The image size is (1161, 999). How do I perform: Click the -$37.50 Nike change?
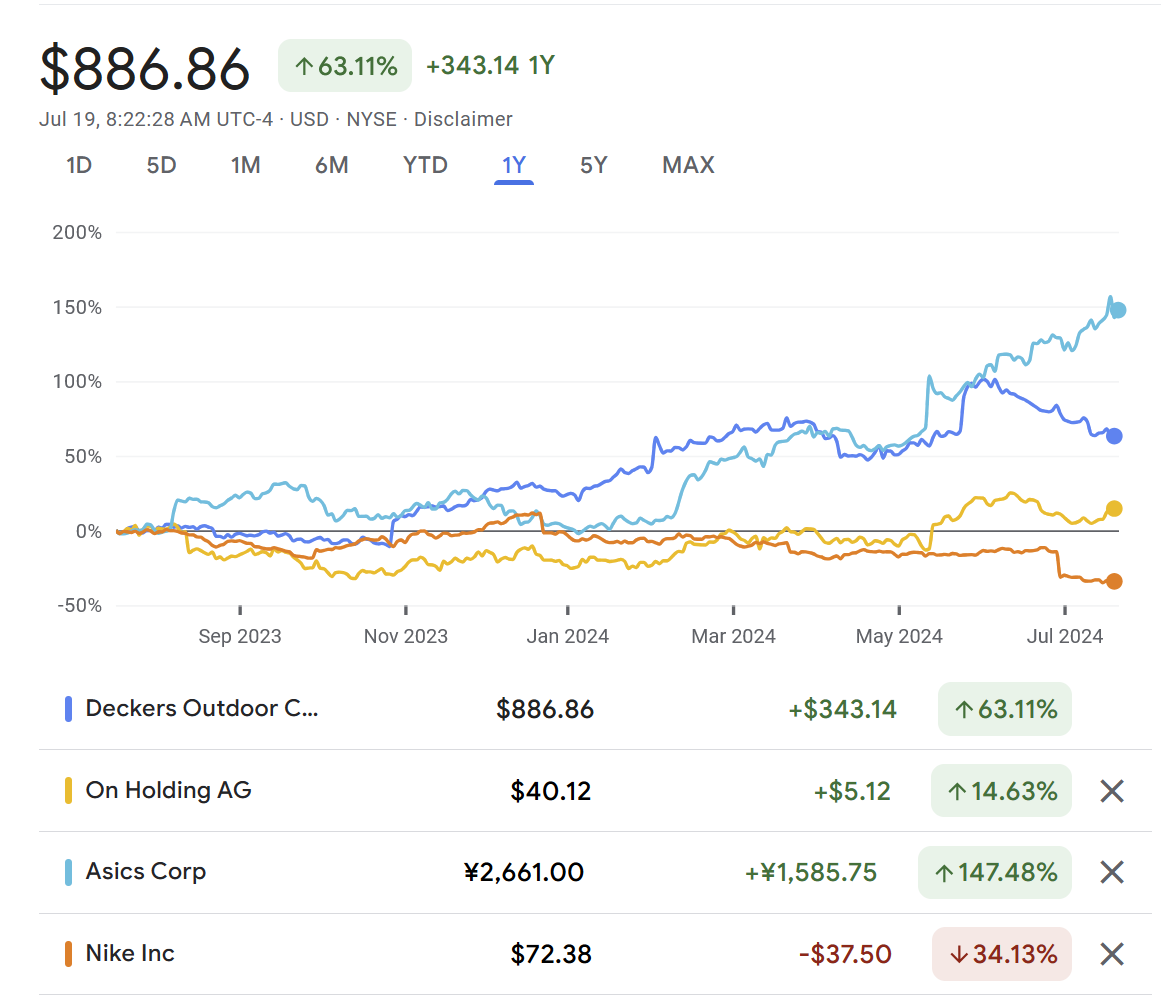point(845,954)
